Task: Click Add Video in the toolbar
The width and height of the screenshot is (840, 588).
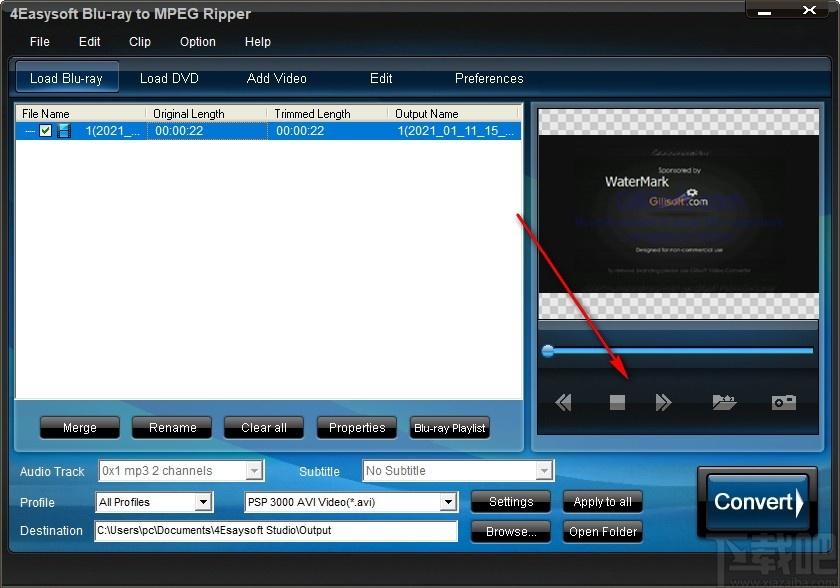Action: pos(276,78)
